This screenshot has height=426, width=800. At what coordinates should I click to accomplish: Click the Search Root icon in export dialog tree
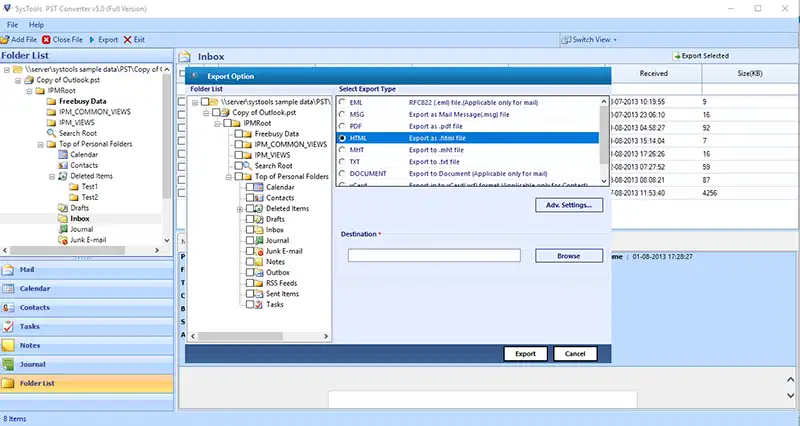pos(247,166)
